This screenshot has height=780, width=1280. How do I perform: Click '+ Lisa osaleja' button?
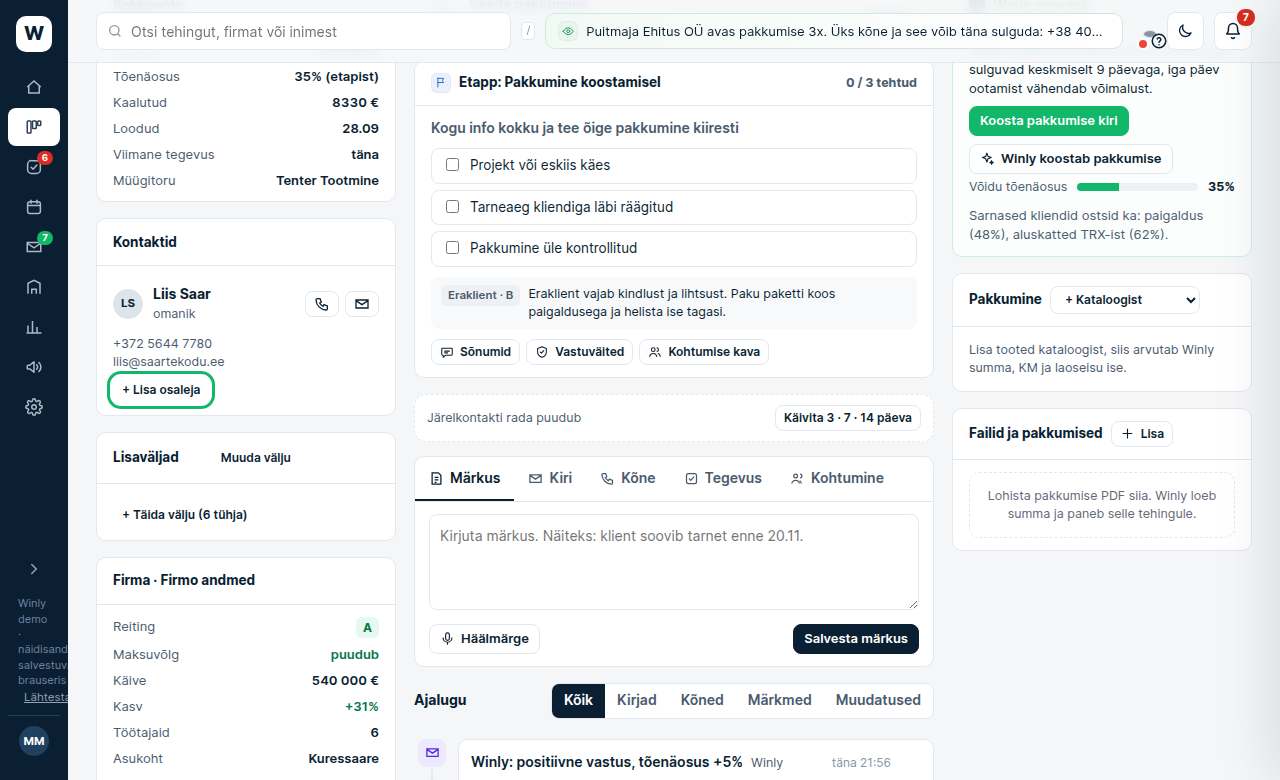(161, 390)
